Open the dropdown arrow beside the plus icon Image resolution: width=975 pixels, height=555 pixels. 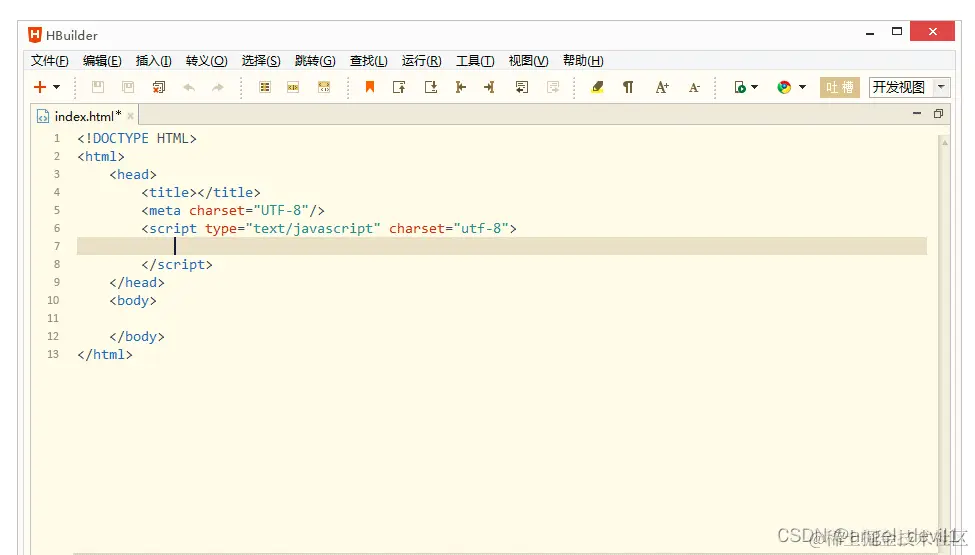57,87
